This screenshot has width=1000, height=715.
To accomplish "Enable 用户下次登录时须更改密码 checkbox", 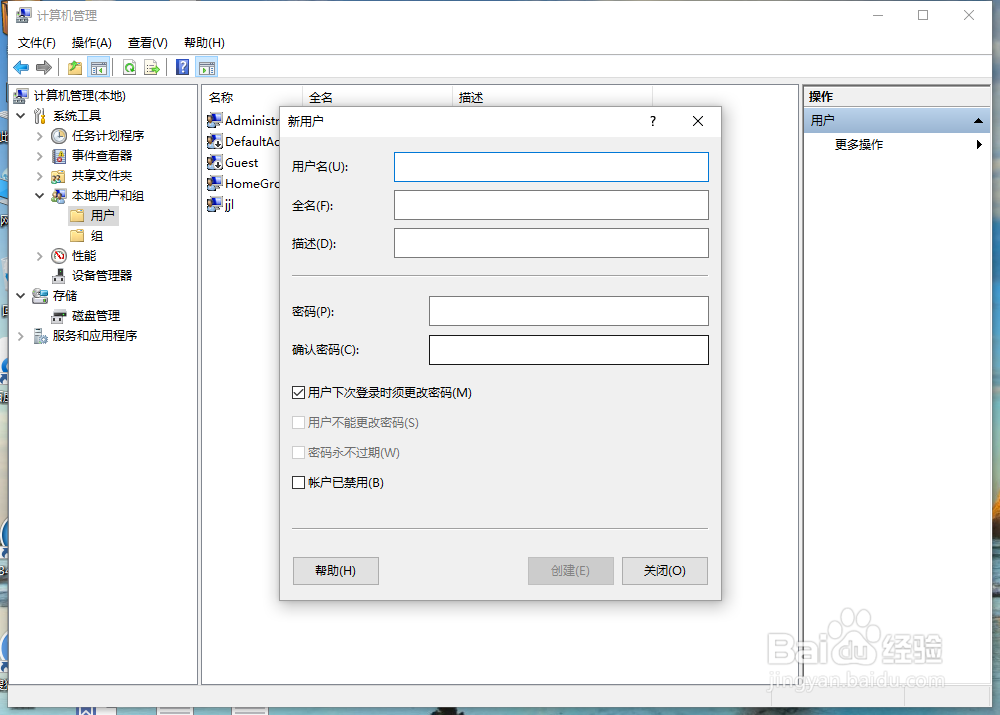I will tap(298, 392).
